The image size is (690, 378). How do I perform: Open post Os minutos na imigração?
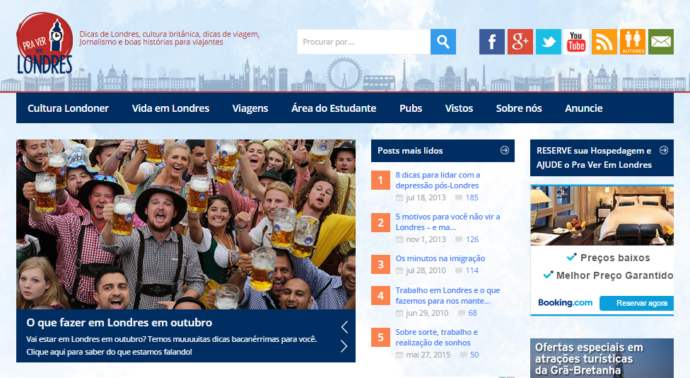[x=440, y=258]
